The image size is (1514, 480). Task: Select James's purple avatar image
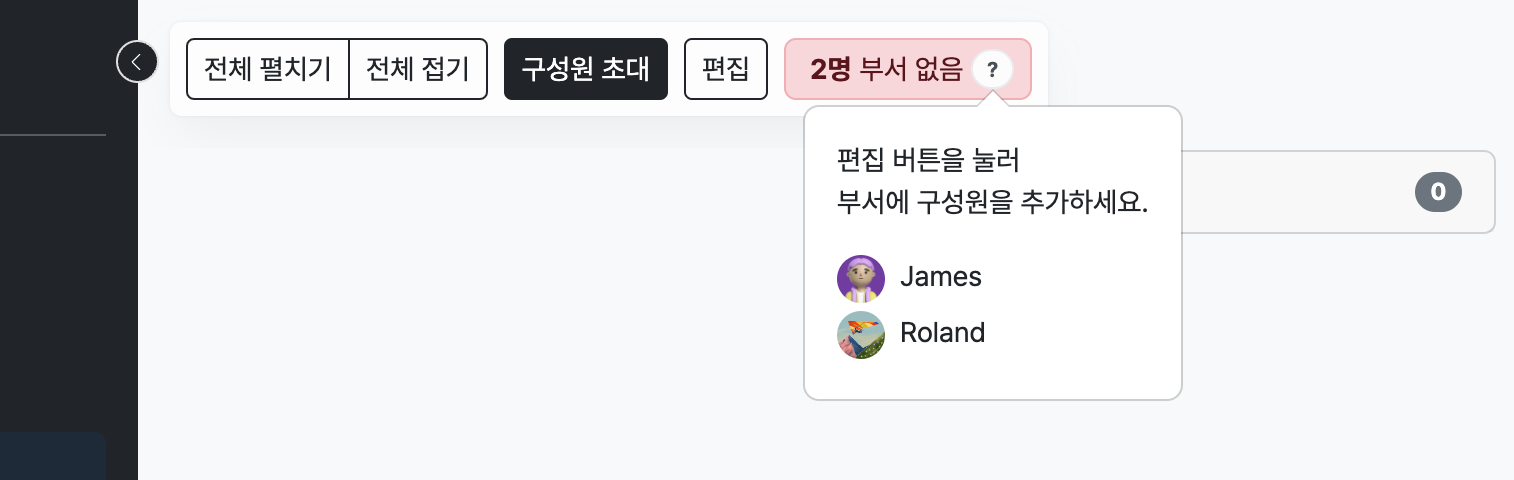coord(861,278)
